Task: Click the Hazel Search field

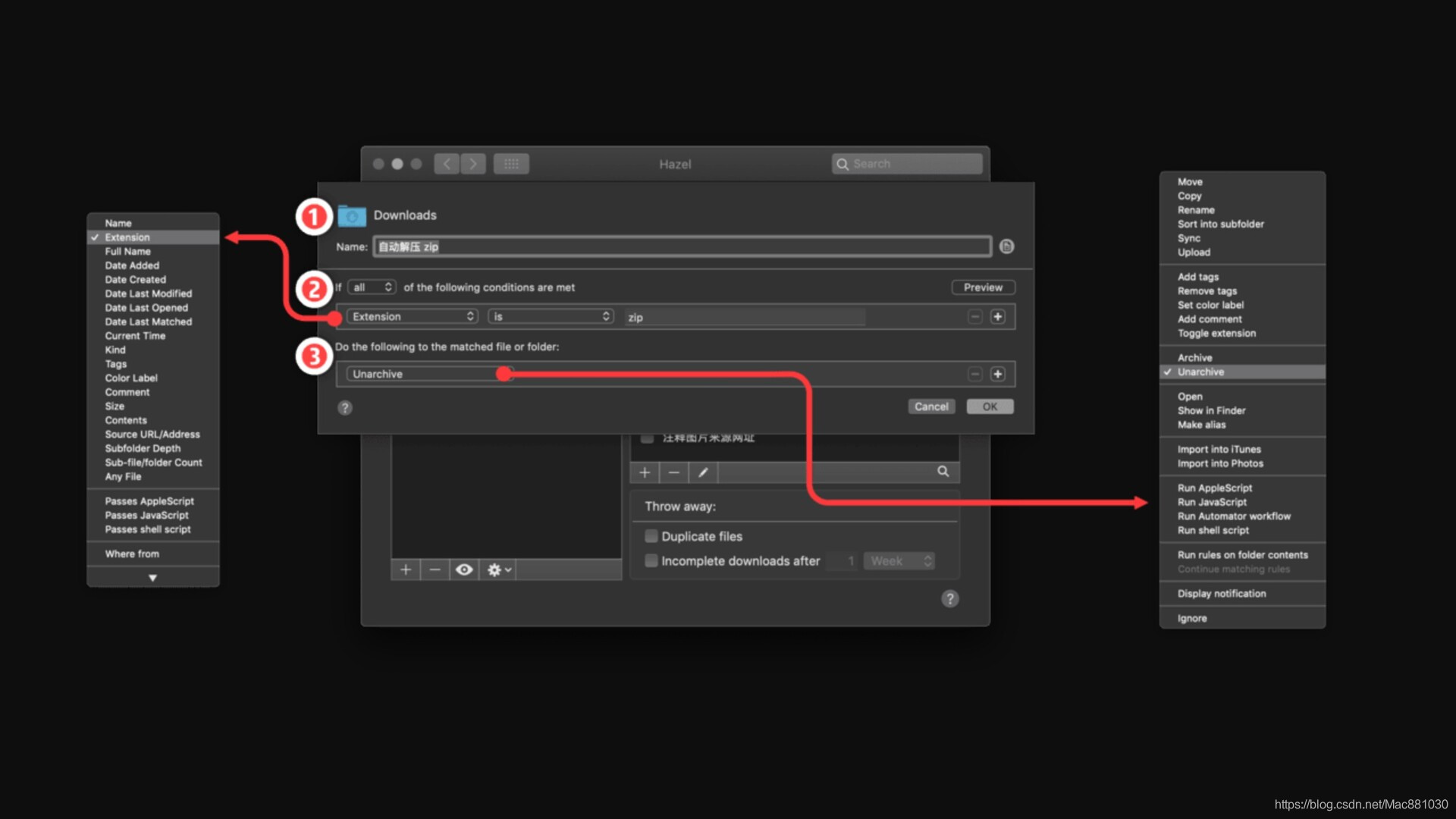Action: (907, 164)
